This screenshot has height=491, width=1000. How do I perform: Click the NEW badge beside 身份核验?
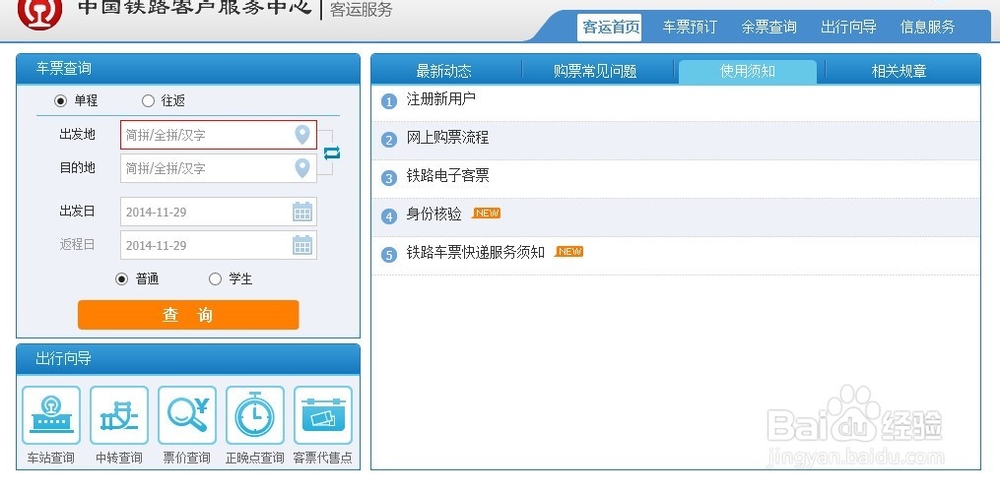click(486, 214)
